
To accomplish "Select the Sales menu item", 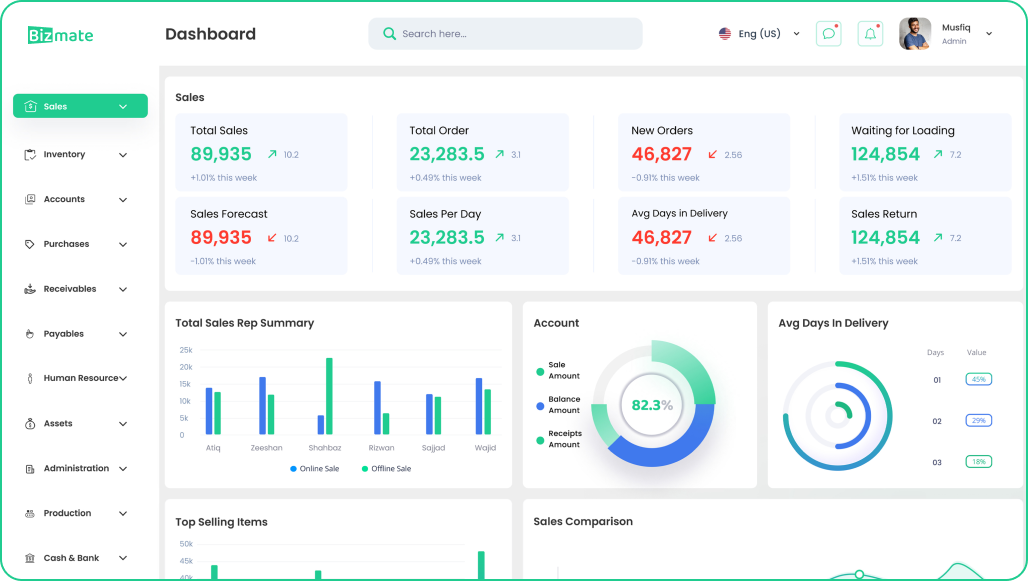I will (80, 106).
